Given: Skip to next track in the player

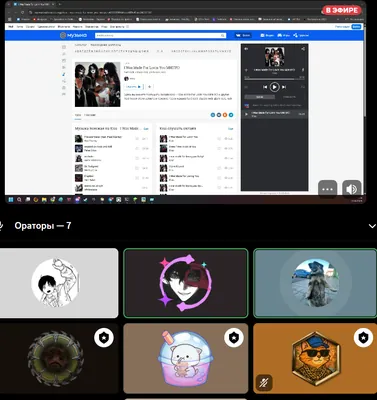Looking at the screenshot, I should 284,87.
